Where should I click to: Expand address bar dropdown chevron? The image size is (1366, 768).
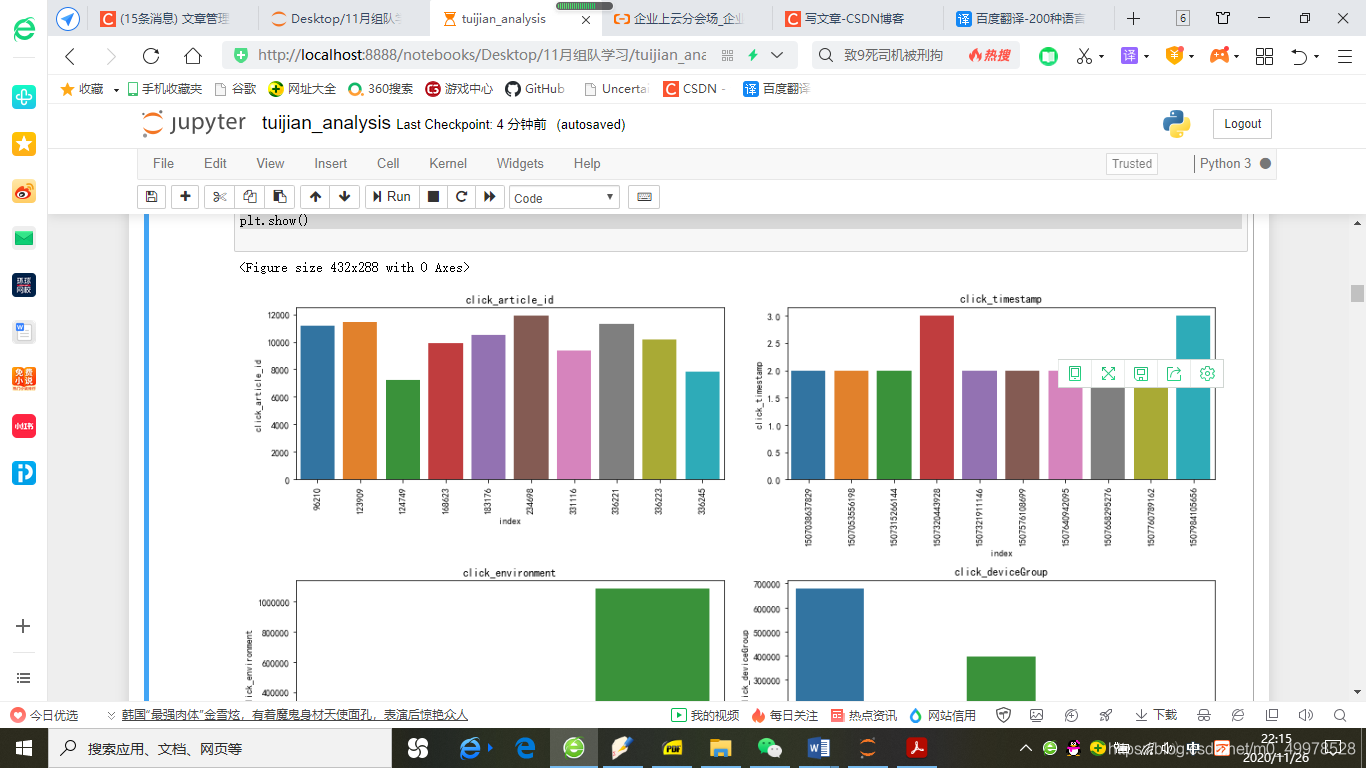pos(777,56)
